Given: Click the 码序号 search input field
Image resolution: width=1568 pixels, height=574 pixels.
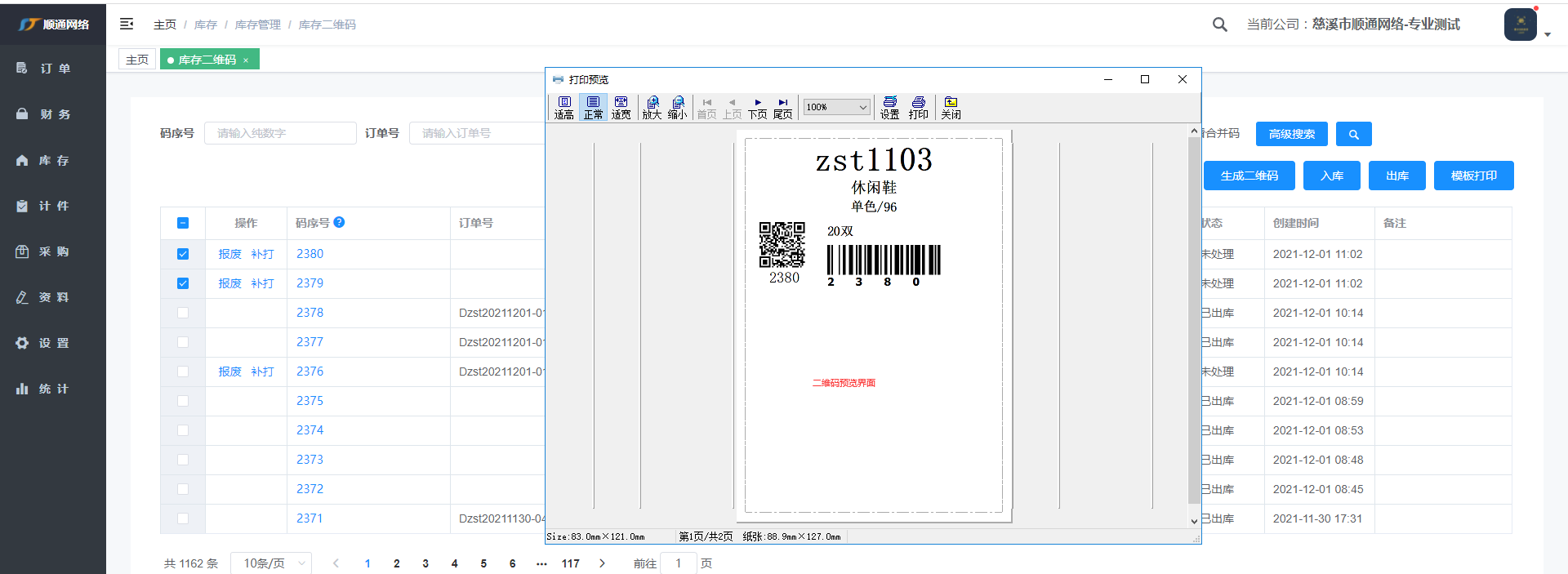Looking at the screenshot, I should click(x=279, y=133).
